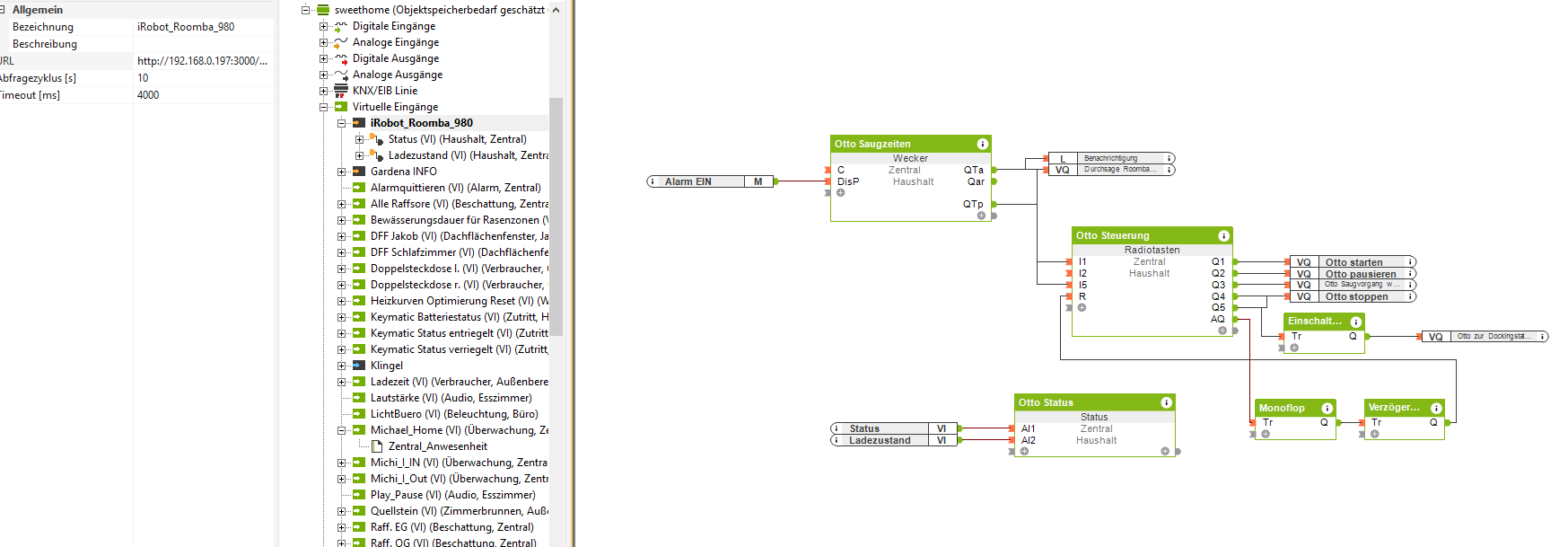Expand the Digitale Eingänge node
The width and height of the screenshot is (1568, 547).
(x=323, y=26)
